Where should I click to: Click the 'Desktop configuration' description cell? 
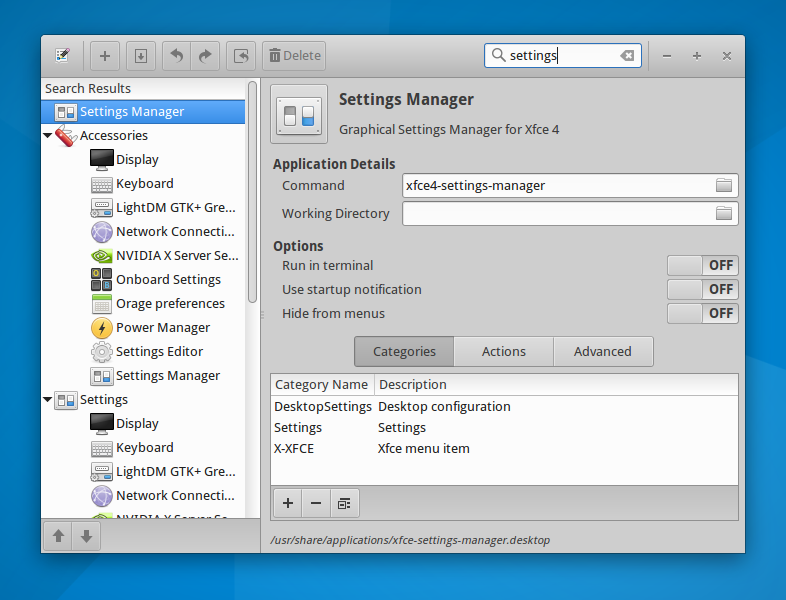click(x=444, y=407)
